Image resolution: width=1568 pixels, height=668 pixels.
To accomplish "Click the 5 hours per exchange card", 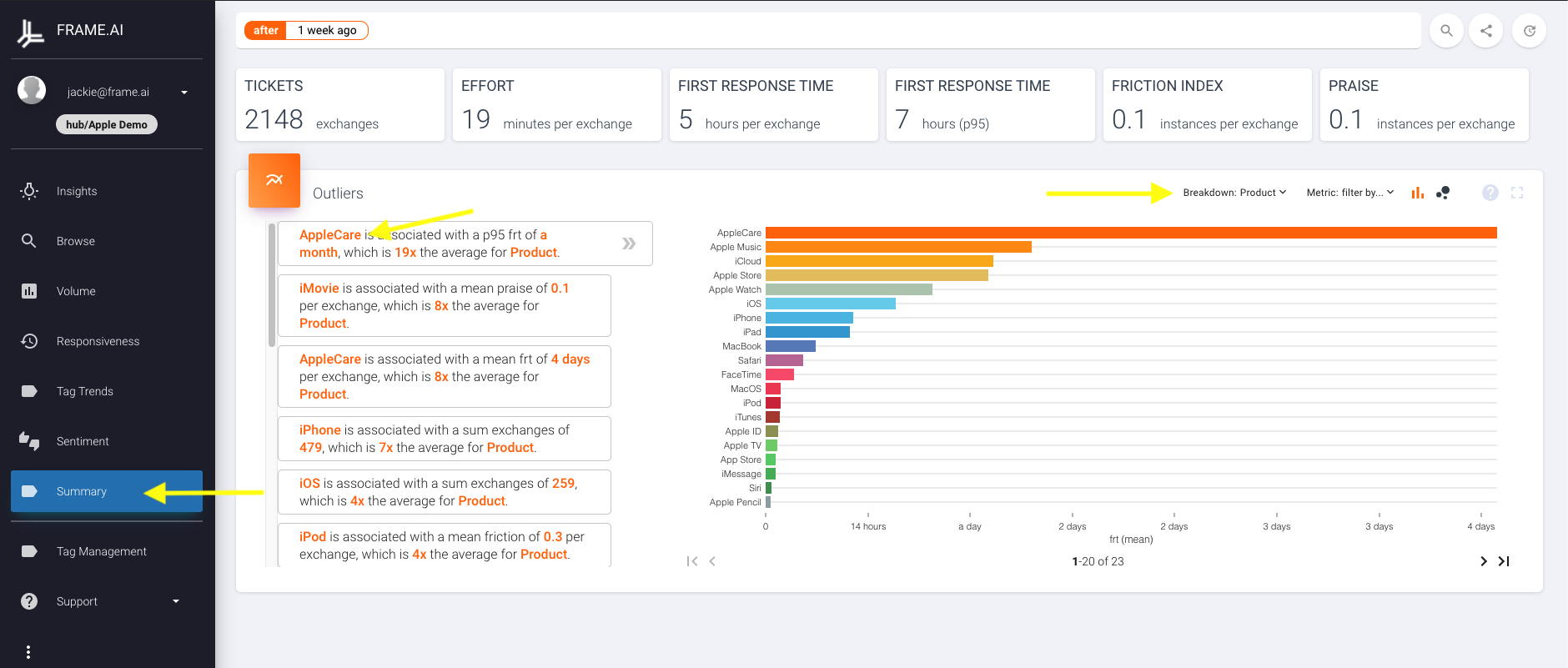I will pyautogui.click(x=774, y=105).
